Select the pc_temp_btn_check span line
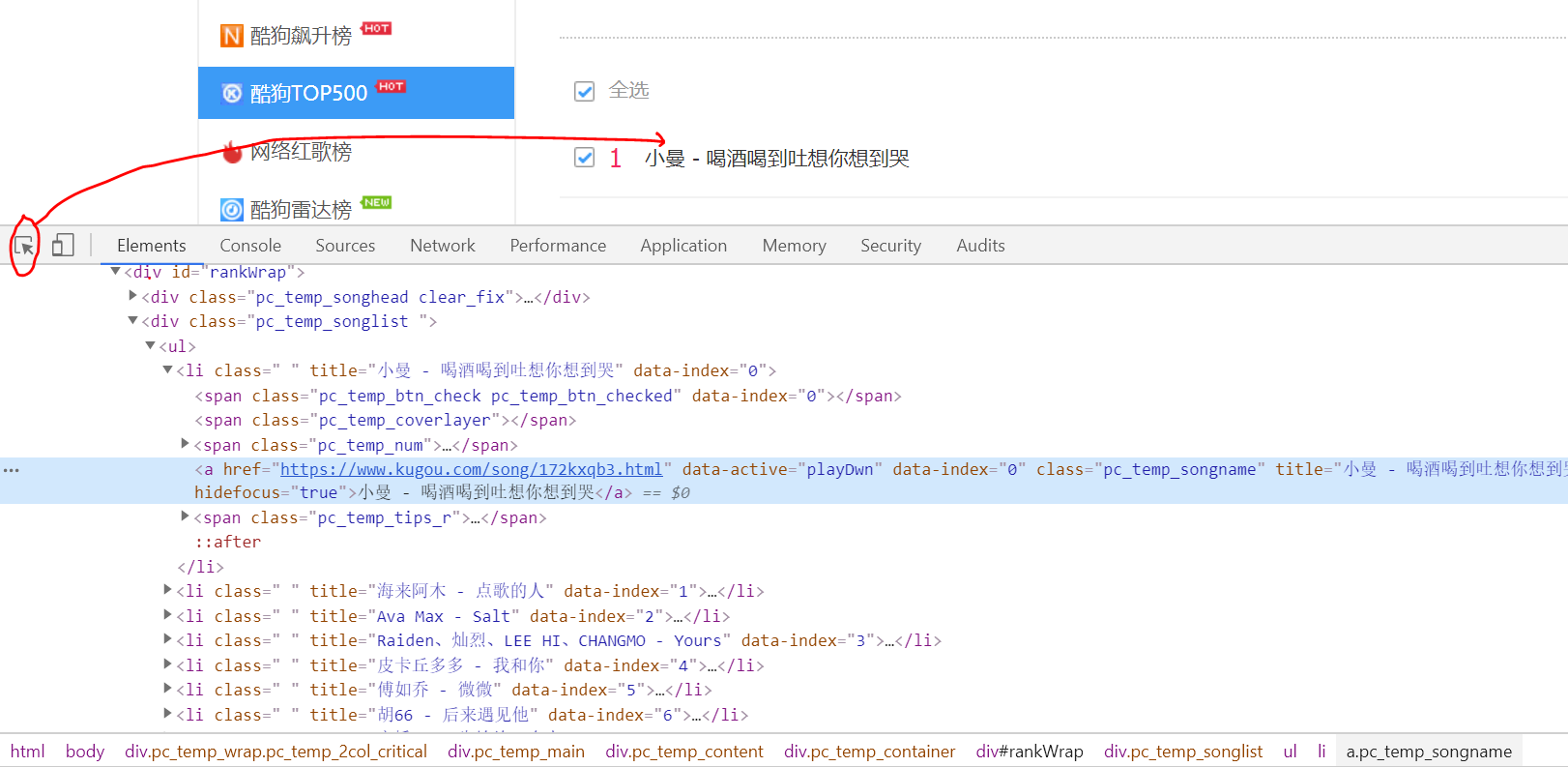Viewport: 1568px width, 767px height. [x=547, y=396]
